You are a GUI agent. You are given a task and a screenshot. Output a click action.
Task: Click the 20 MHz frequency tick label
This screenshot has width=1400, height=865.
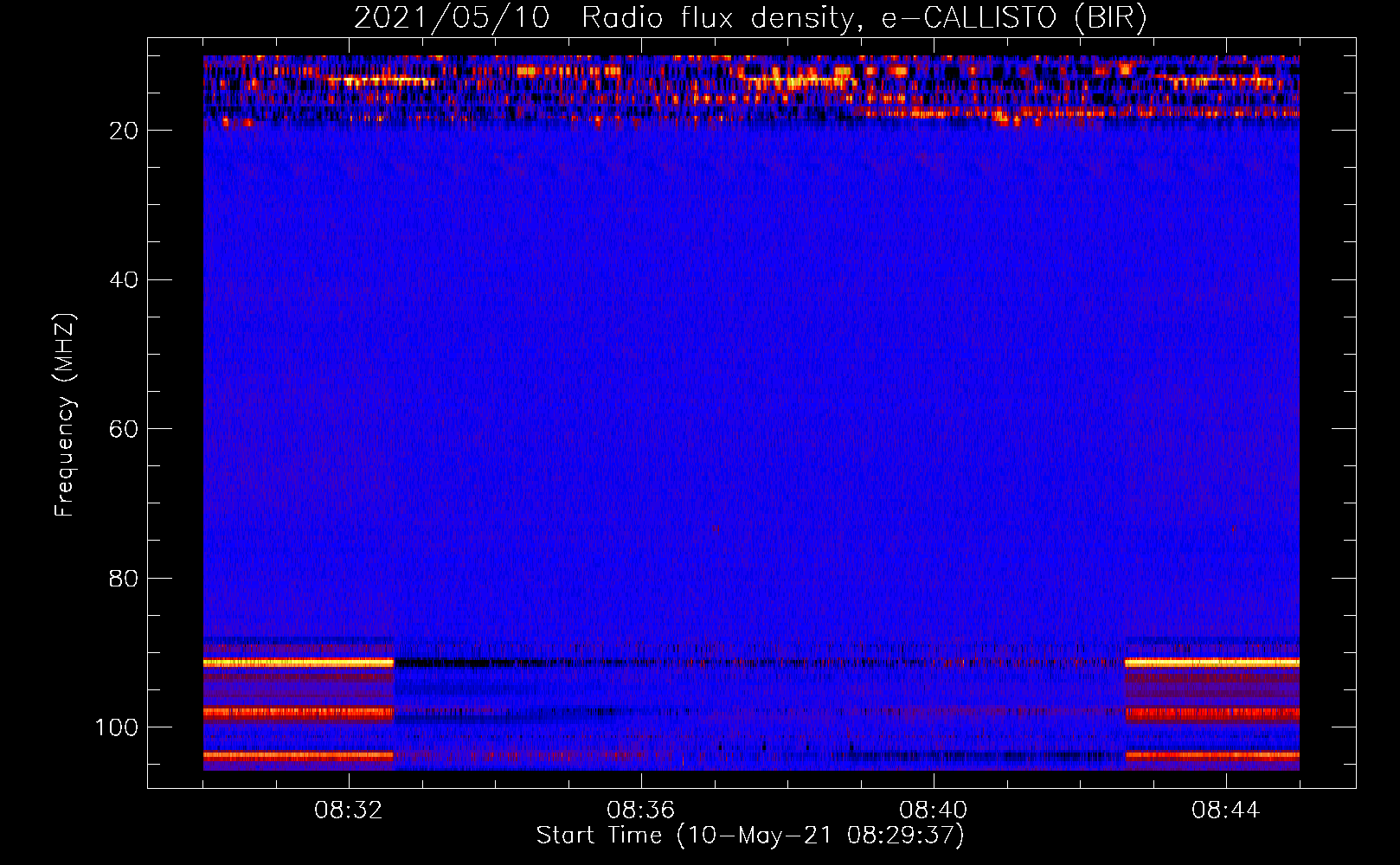click(x=124, y=131)
